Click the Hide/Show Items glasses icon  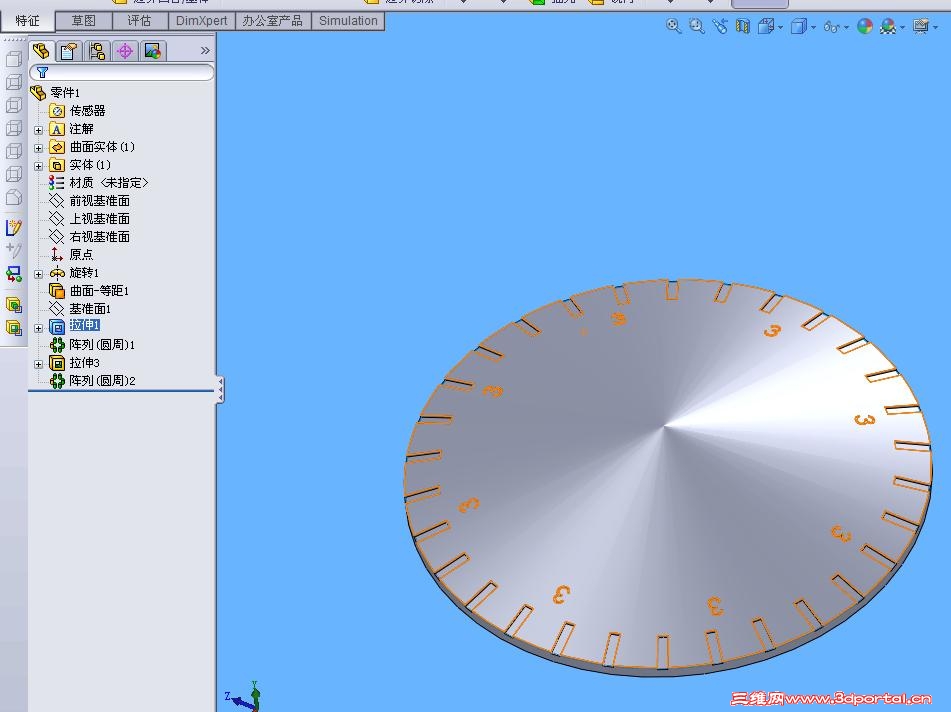[x=832, y=27]
